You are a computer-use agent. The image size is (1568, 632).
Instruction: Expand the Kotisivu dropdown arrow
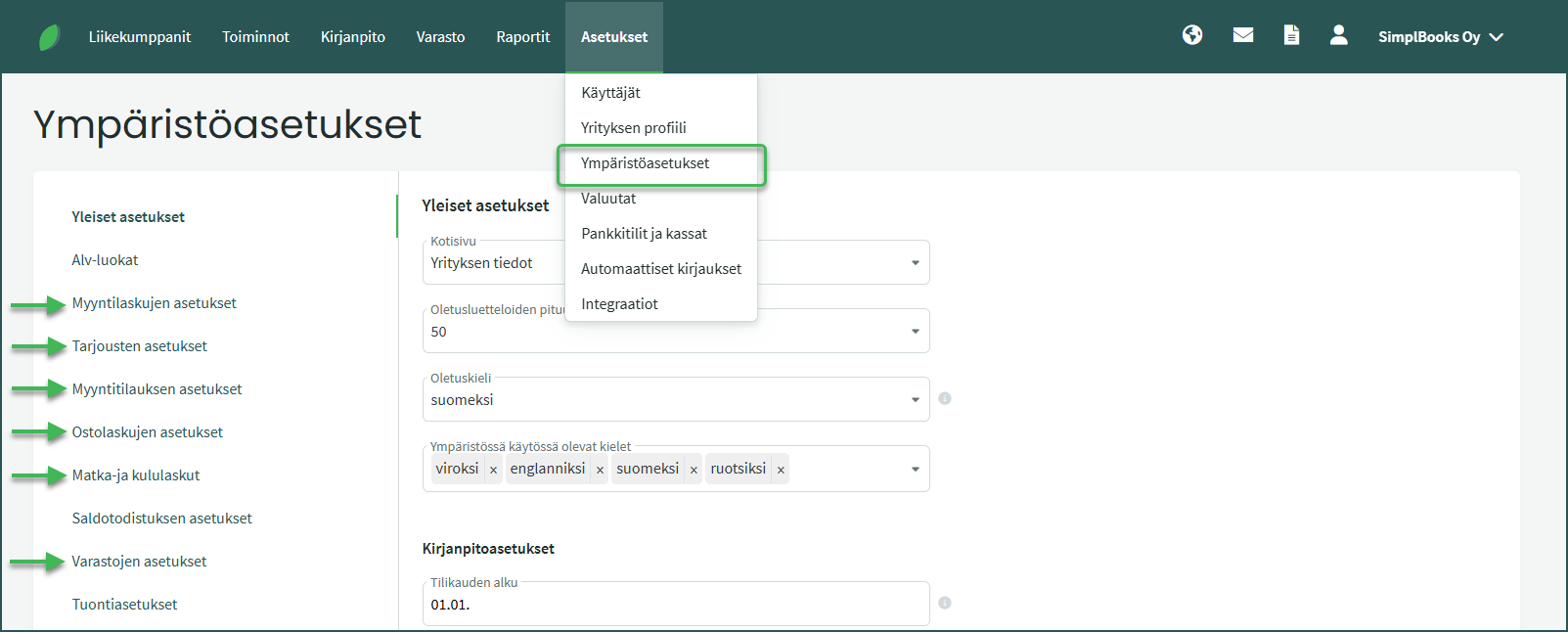tap(915, 262)
